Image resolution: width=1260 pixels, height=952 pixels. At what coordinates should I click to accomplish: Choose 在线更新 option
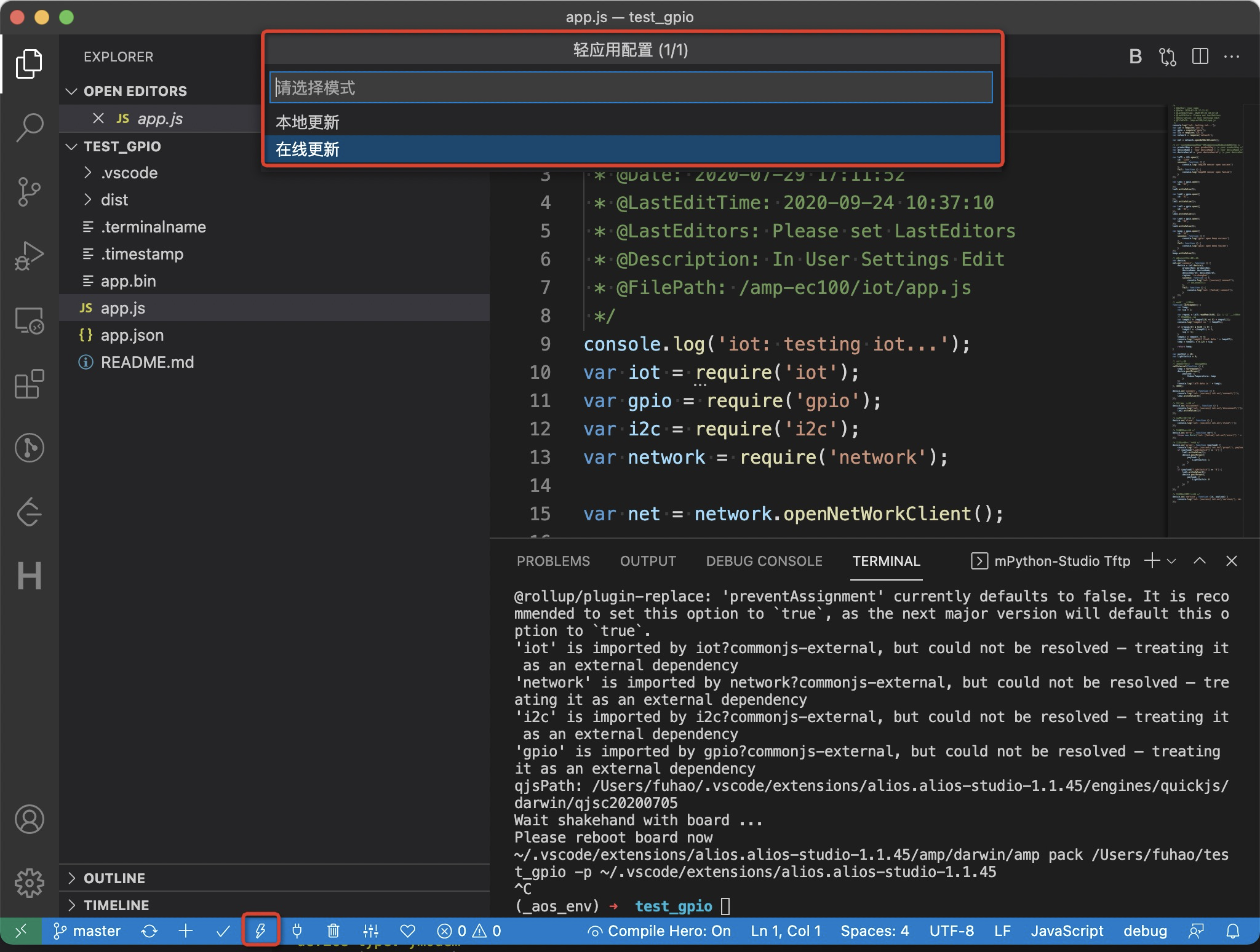coord(633,149)
